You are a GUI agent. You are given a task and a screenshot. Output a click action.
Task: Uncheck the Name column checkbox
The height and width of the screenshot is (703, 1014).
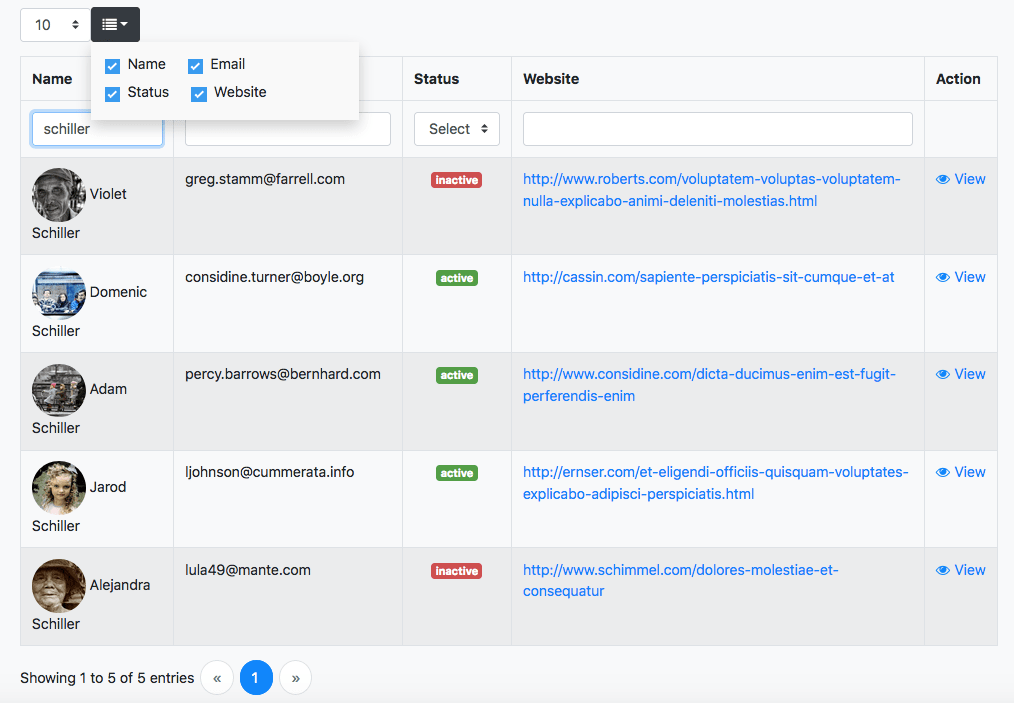point(113,66)
